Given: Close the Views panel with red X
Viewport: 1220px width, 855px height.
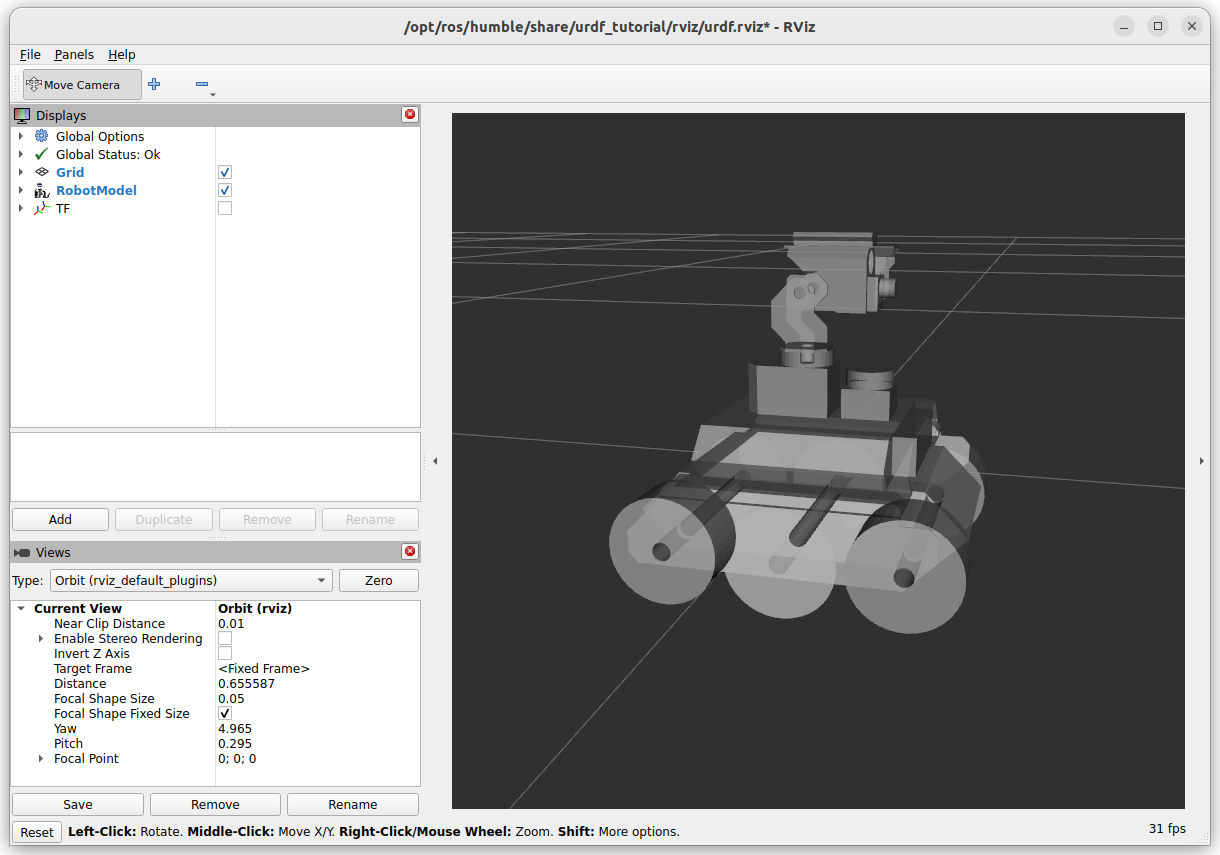Looking at the screenshot, I should (x=410, y=552).
